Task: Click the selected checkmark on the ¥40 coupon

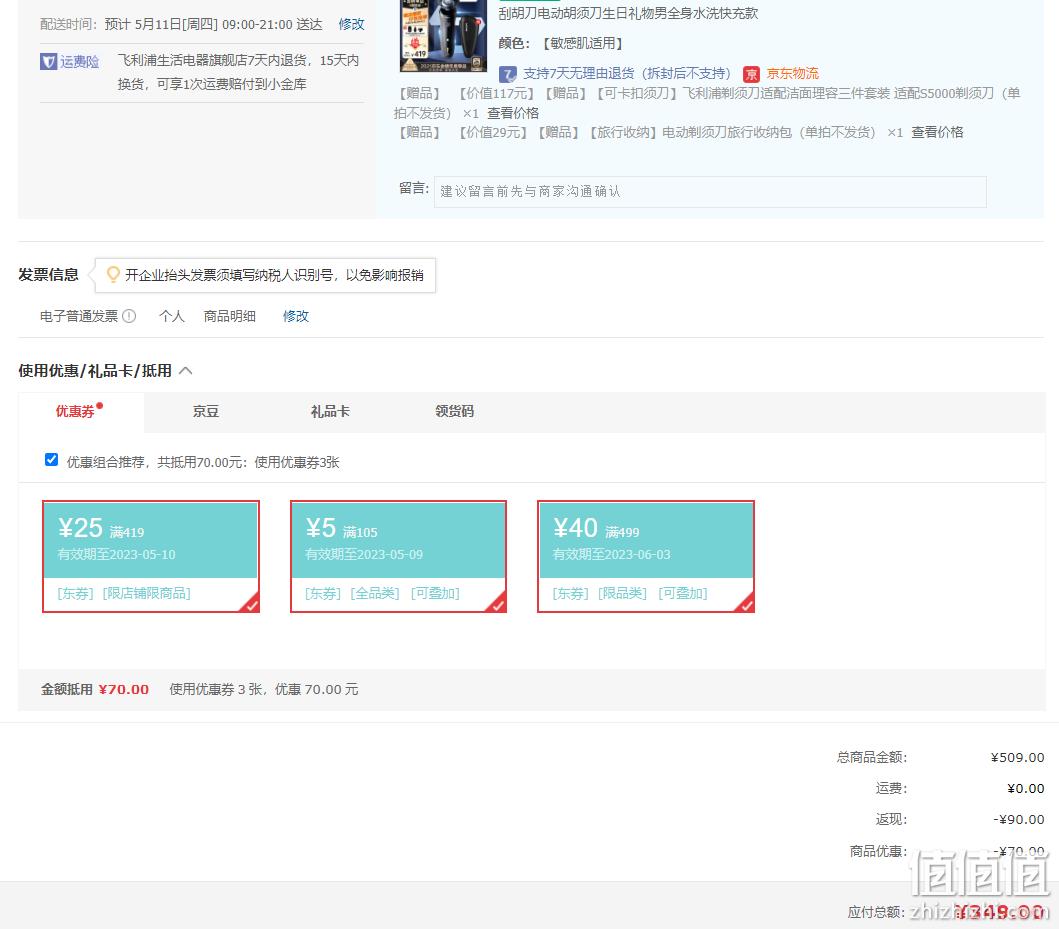Action: coord(746,604)
